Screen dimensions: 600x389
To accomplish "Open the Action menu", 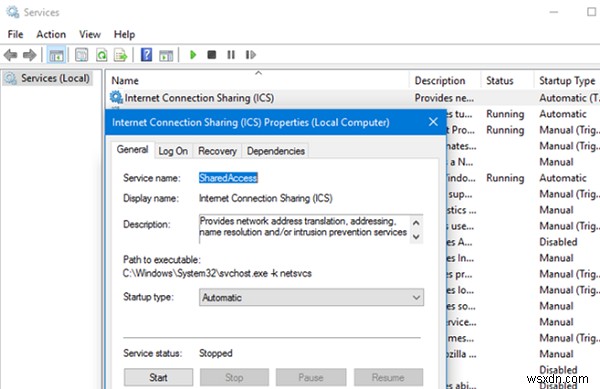I will coord(51,34).
